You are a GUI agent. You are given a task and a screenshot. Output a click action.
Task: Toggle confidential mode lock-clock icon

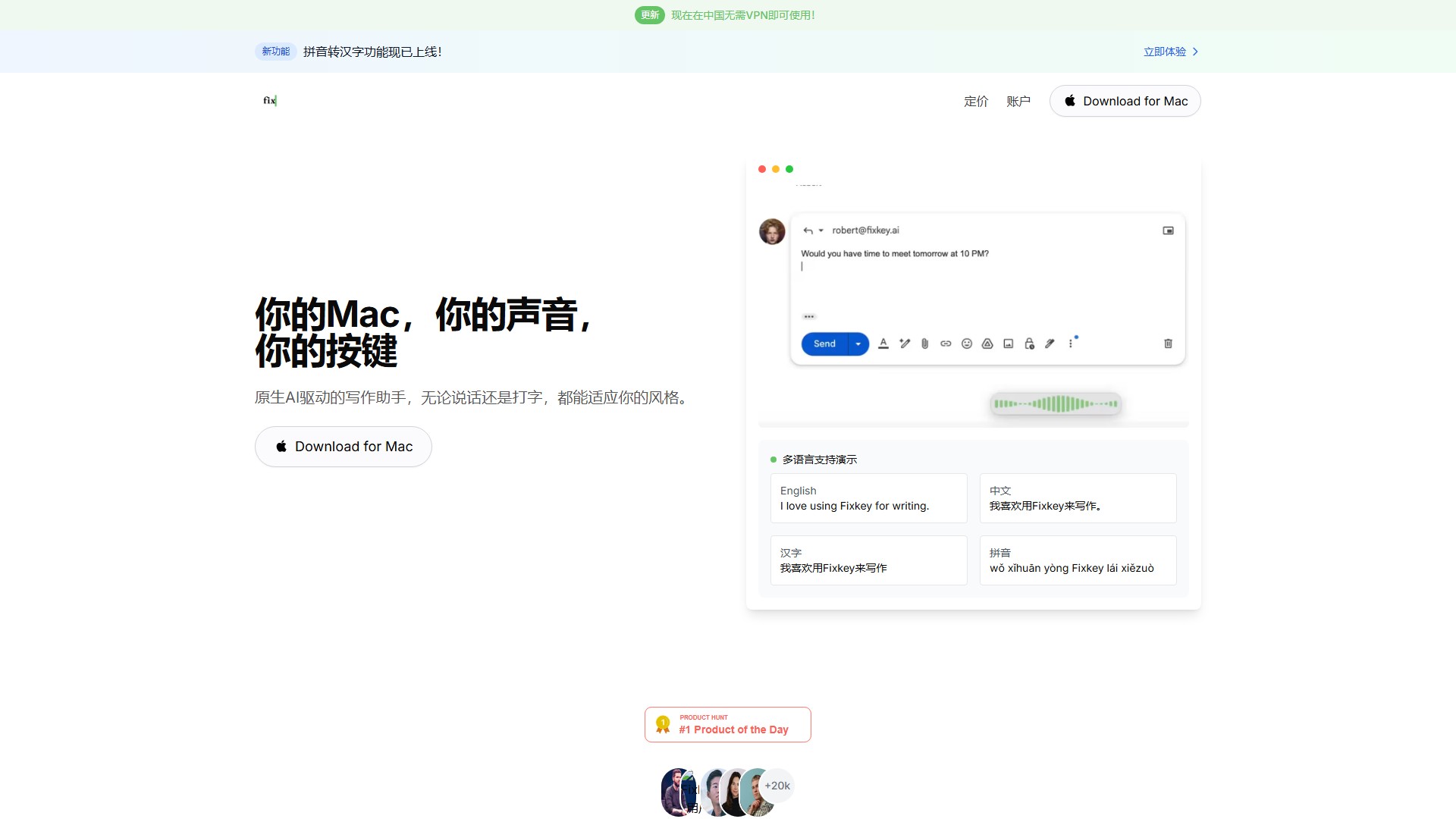coord(1029,344)
